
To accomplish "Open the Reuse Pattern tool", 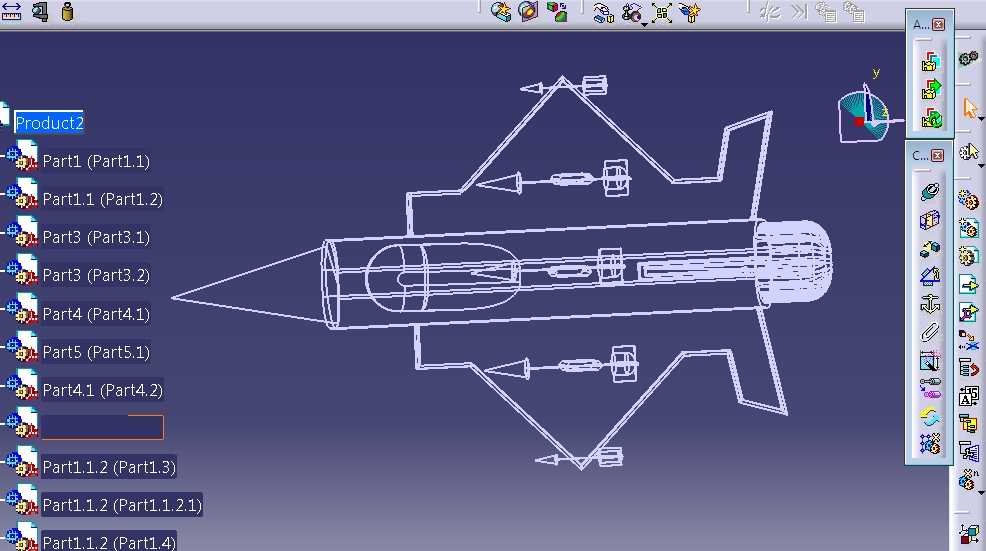I will tap(929, 444).
